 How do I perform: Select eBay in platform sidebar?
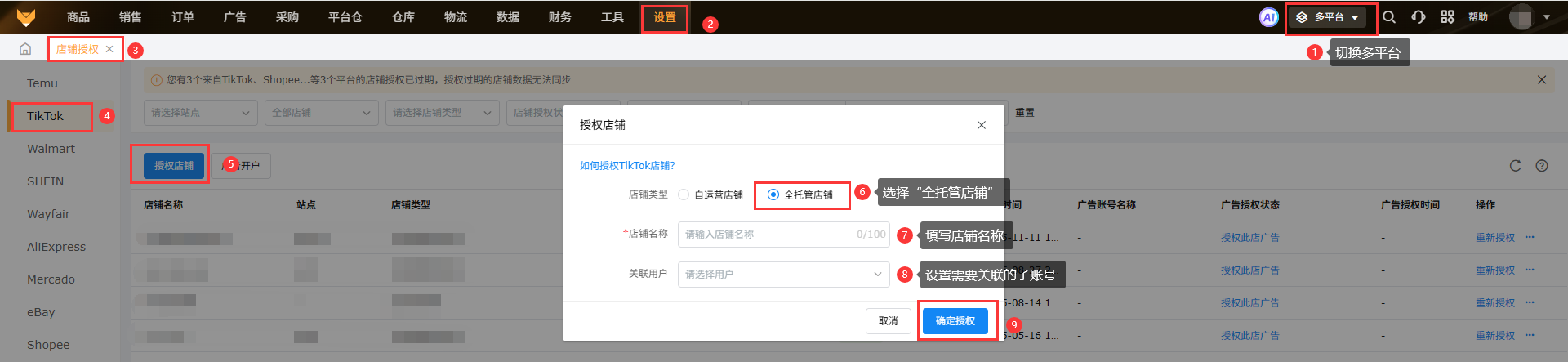(x=41, y=312)
